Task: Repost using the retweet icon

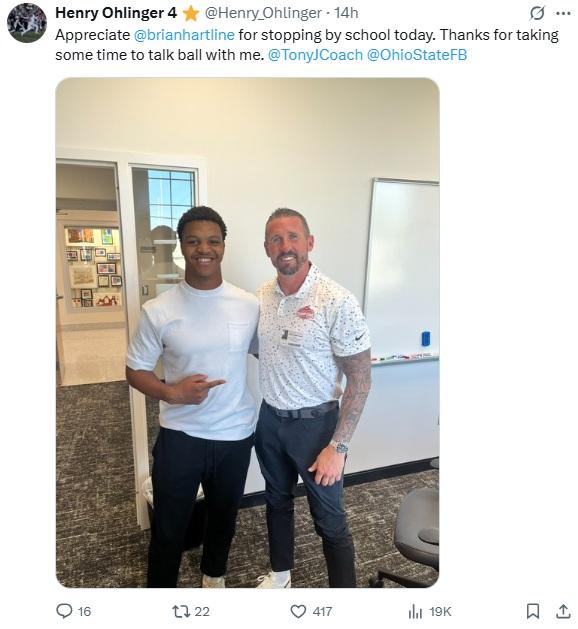Action: [x=181, y=611]
